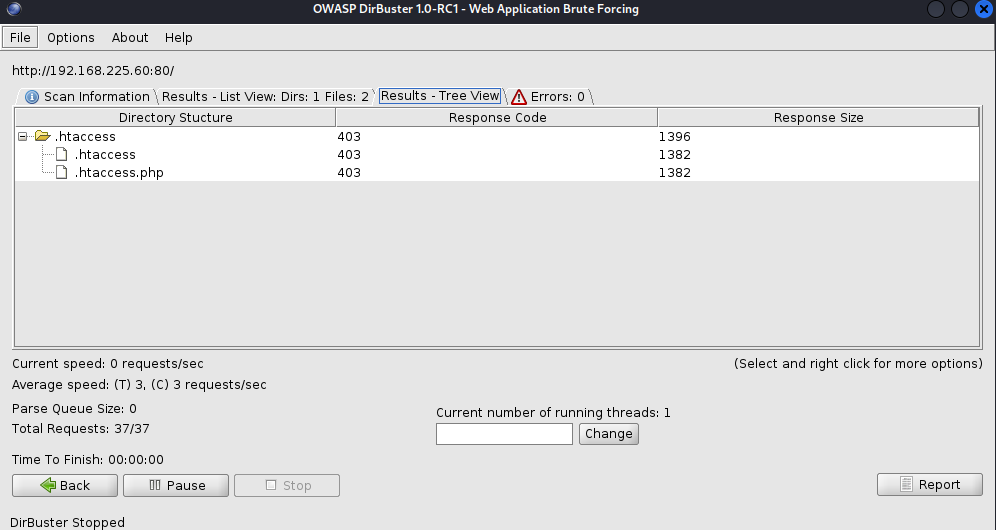Open the Help menu
996x530 pixels.
click(178, 37)
